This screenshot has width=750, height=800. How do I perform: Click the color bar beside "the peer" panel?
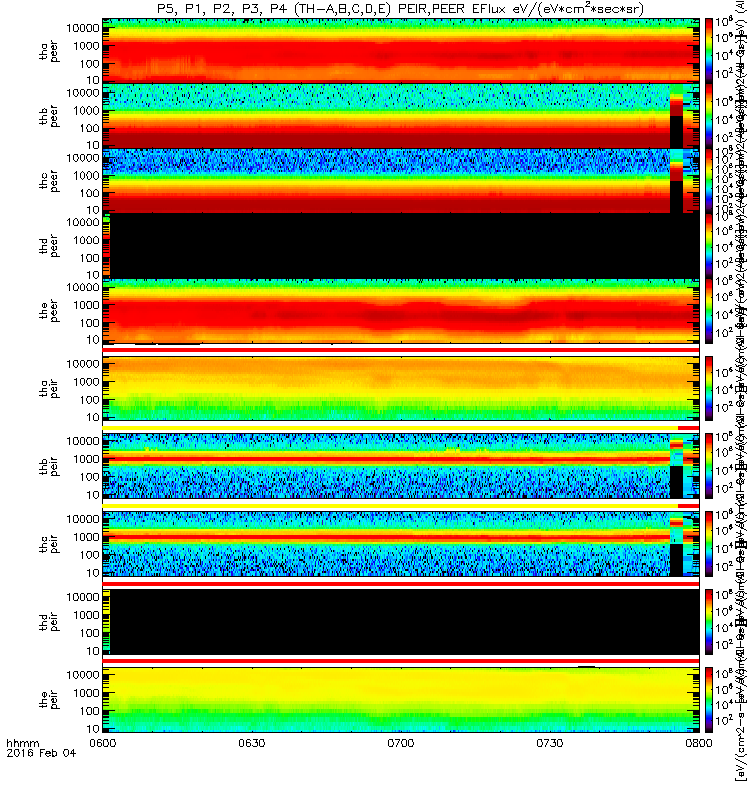709,311
